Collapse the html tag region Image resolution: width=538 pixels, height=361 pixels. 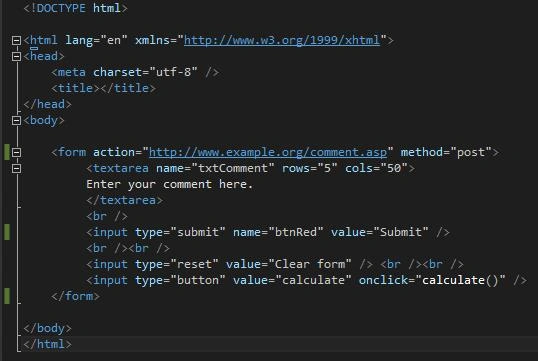(x=16, y=40)
